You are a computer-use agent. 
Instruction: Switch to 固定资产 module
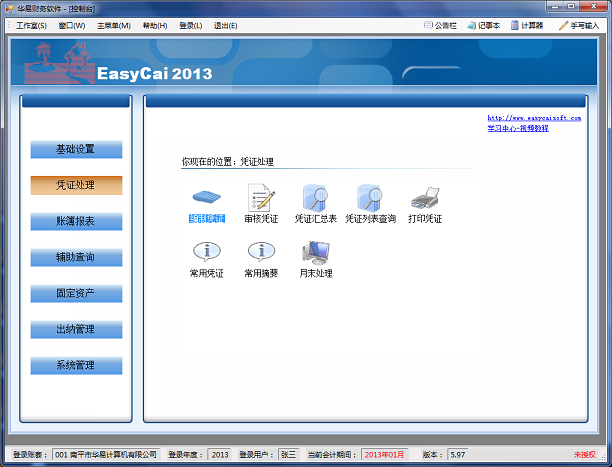pyautogui.click(x=76, y=293)
